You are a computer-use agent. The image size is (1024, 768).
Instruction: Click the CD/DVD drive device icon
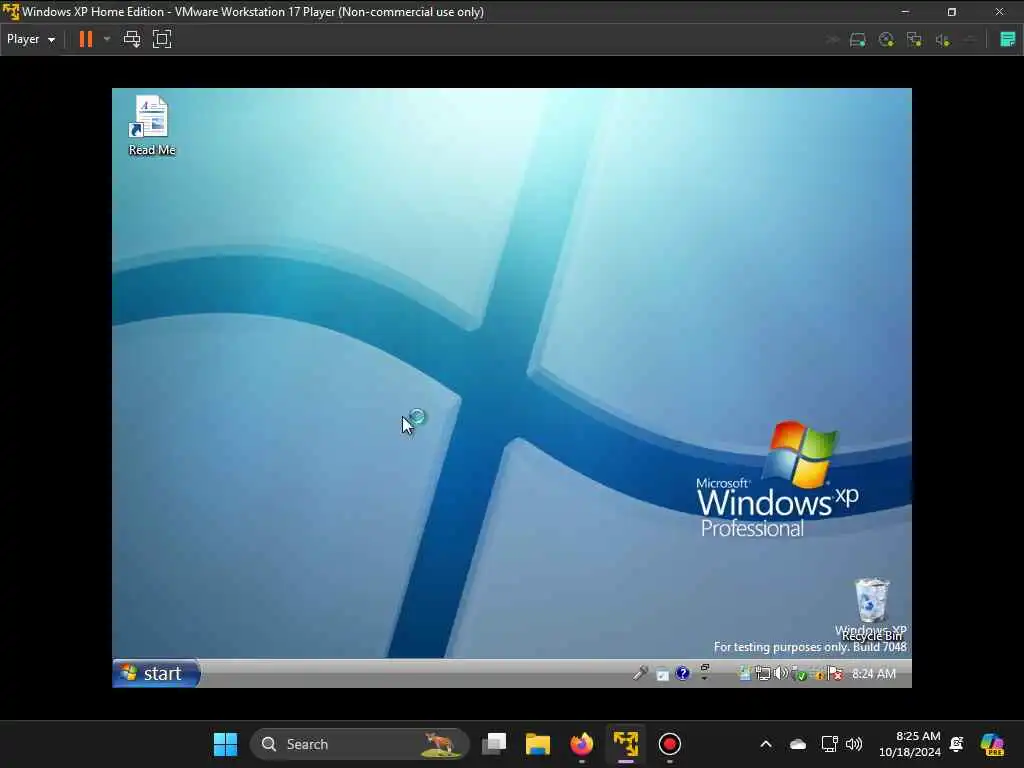(886, 40)
